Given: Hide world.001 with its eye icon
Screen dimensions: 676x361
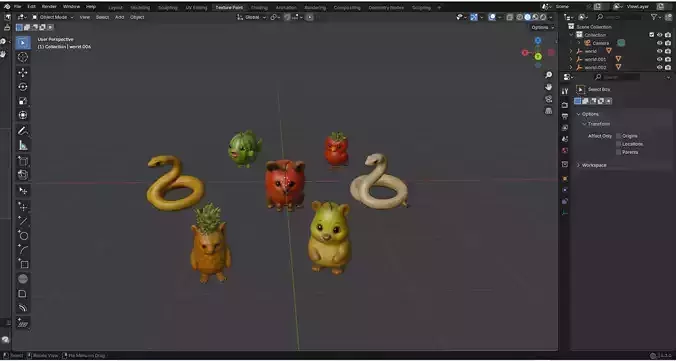Looking at the screenshot, I should [x=660, y=59].
